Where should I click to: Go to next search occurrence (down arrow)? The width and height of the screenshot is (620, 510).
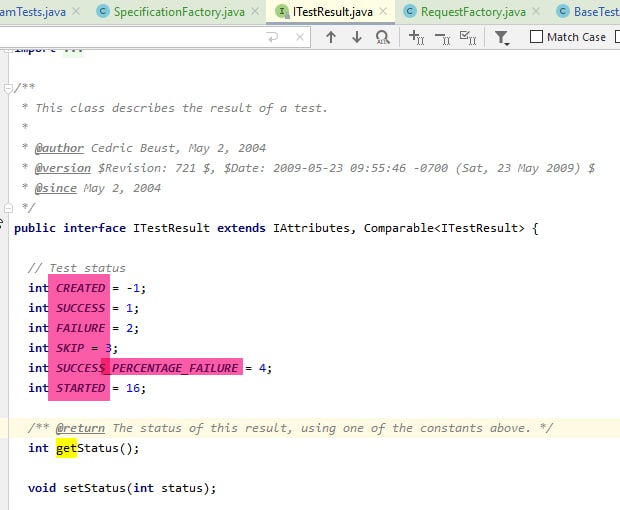point(357,37)
